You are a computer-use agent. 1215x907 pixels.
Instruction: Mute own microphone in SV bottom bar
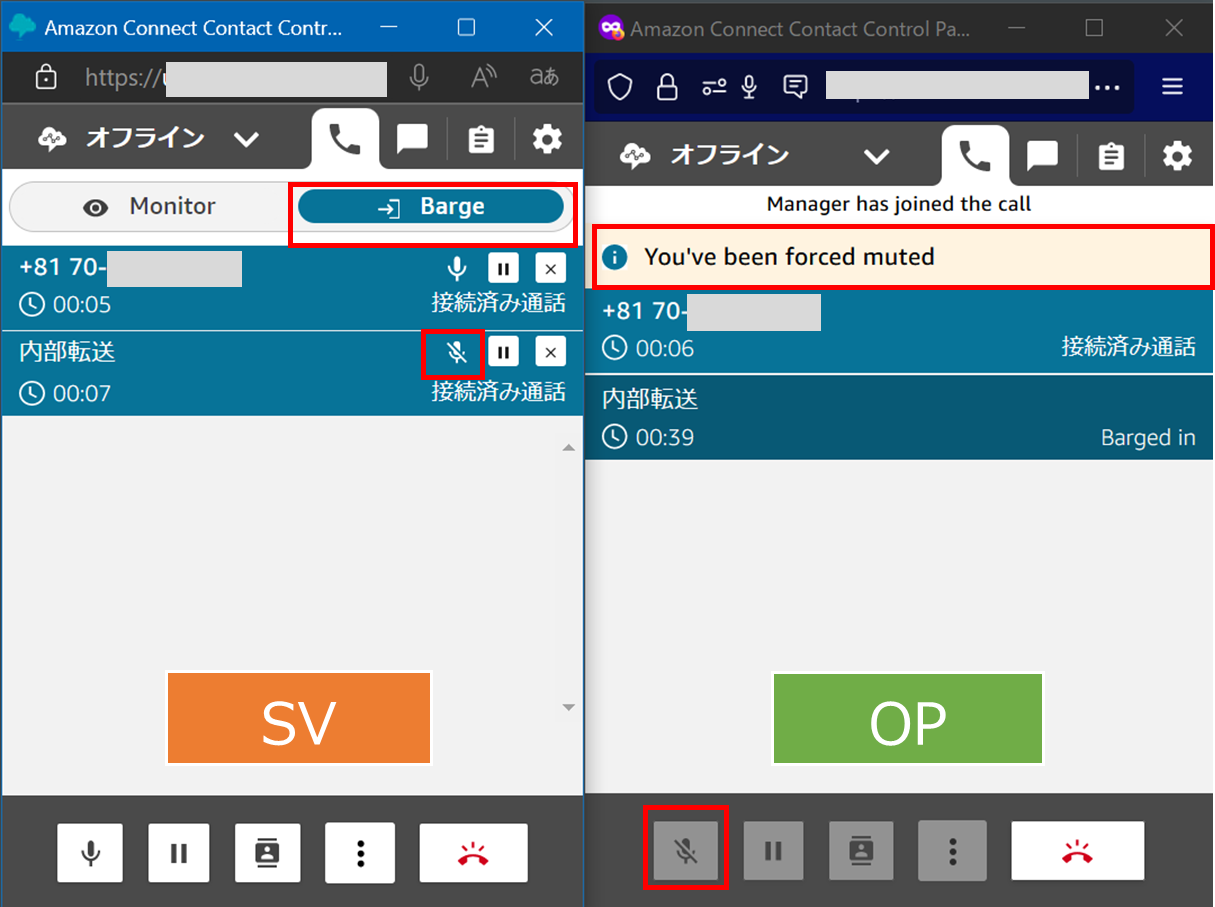point(90,853)
